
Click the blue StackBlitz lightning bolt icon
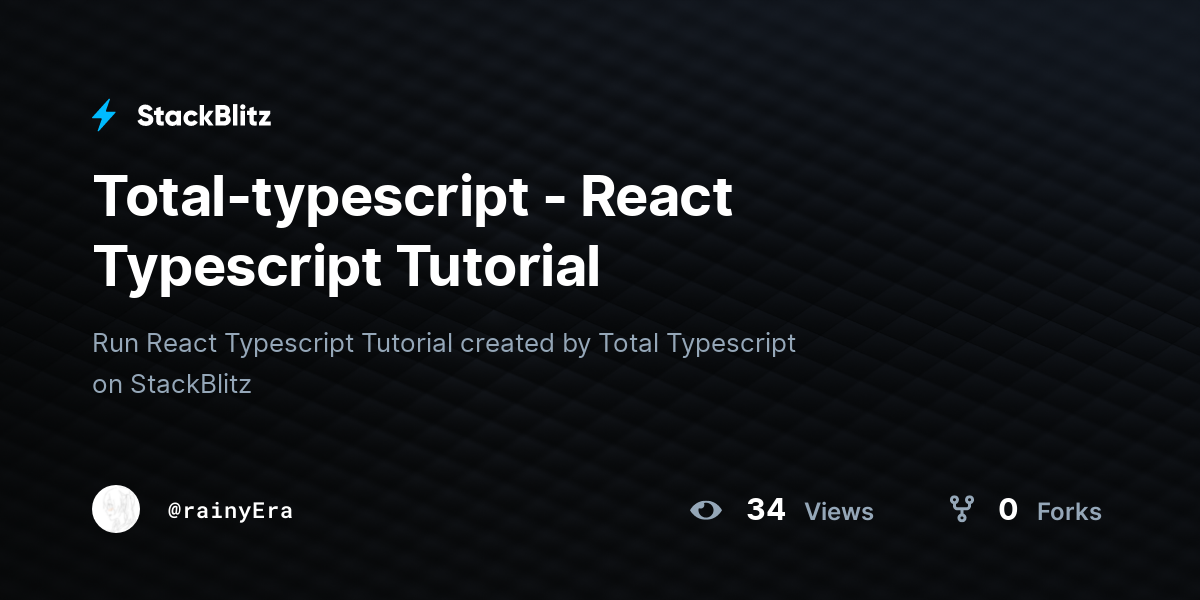click(104, 116)
